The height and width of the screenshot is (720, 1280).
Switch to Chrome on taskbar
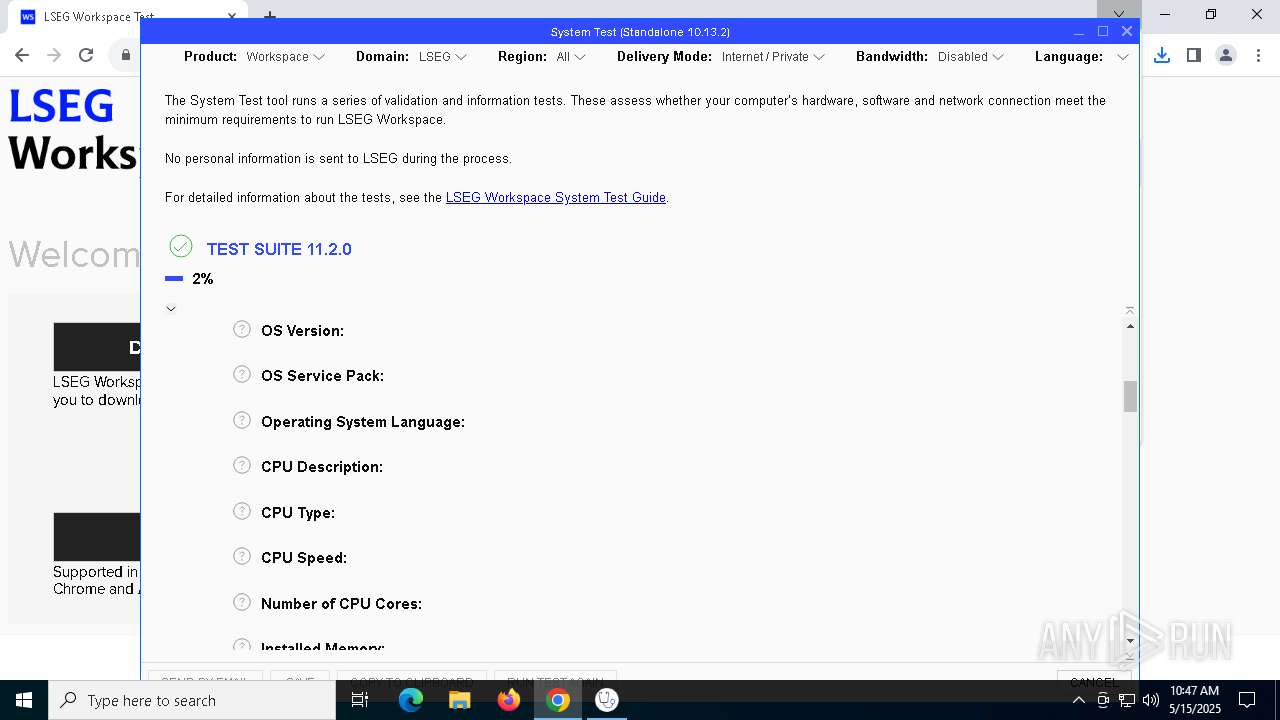click(558, 700)
